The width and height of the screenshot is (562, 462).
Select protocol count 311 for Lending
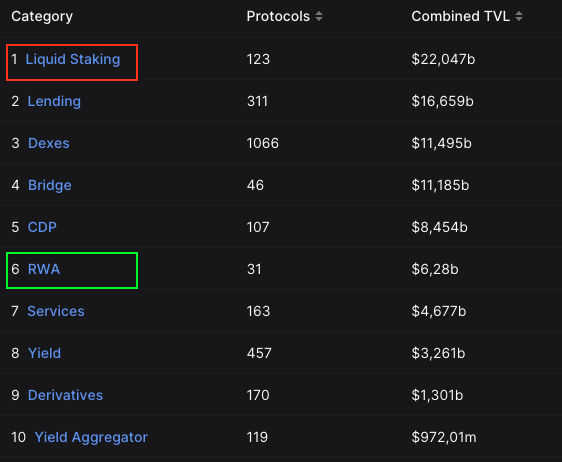click(x=257, y=101)
